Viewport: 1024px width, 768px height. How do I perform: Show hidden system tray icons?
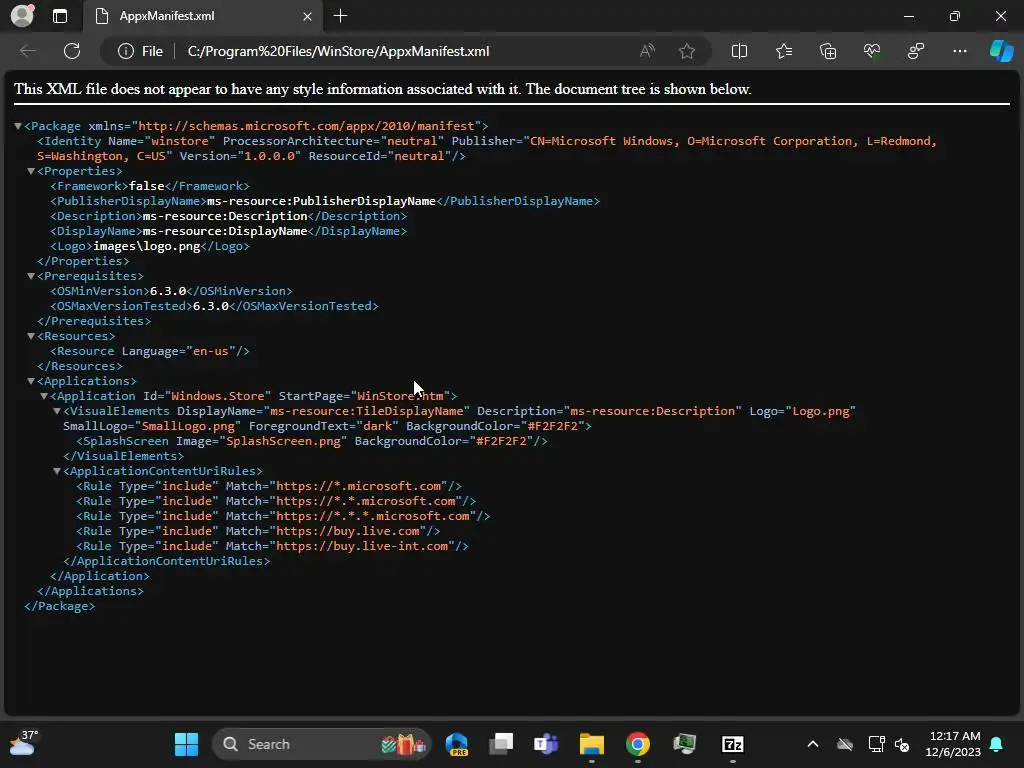812,744
